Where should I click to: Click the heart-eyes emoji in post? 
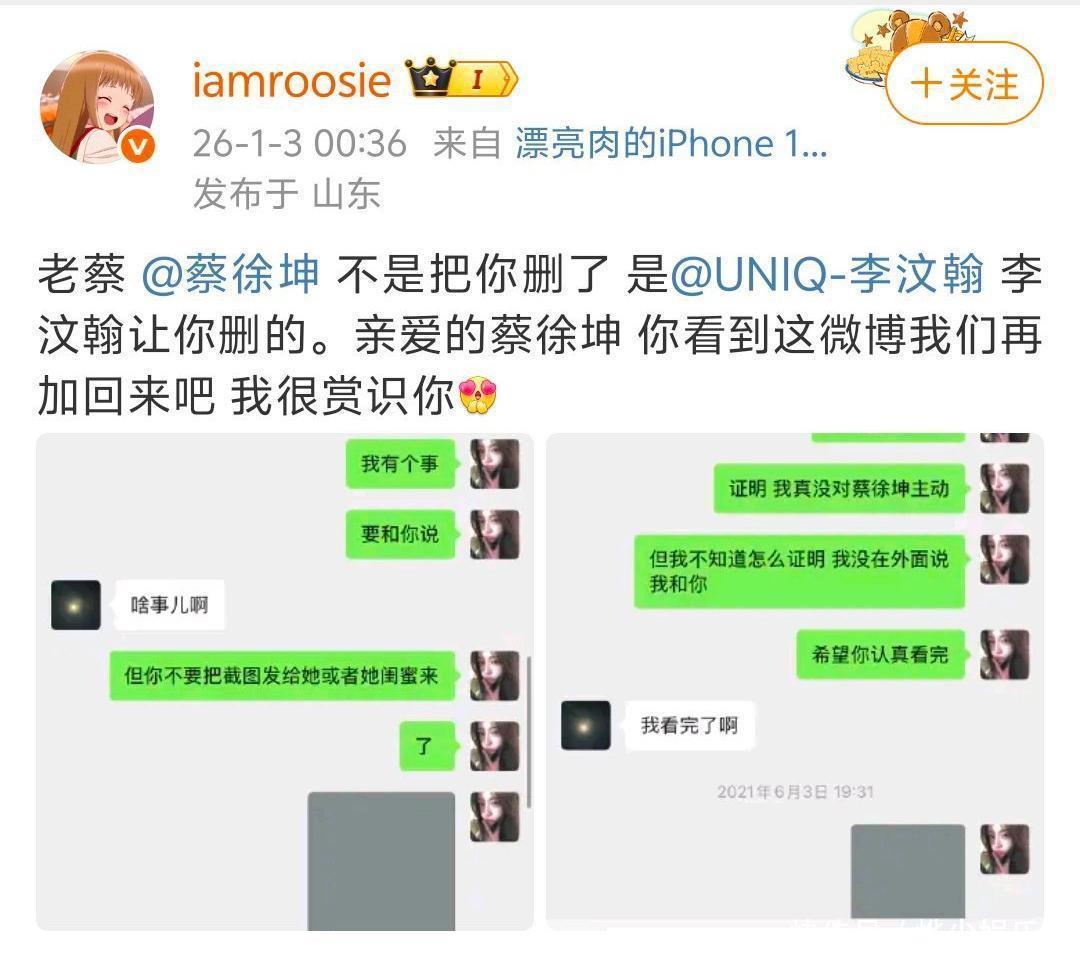477,395
